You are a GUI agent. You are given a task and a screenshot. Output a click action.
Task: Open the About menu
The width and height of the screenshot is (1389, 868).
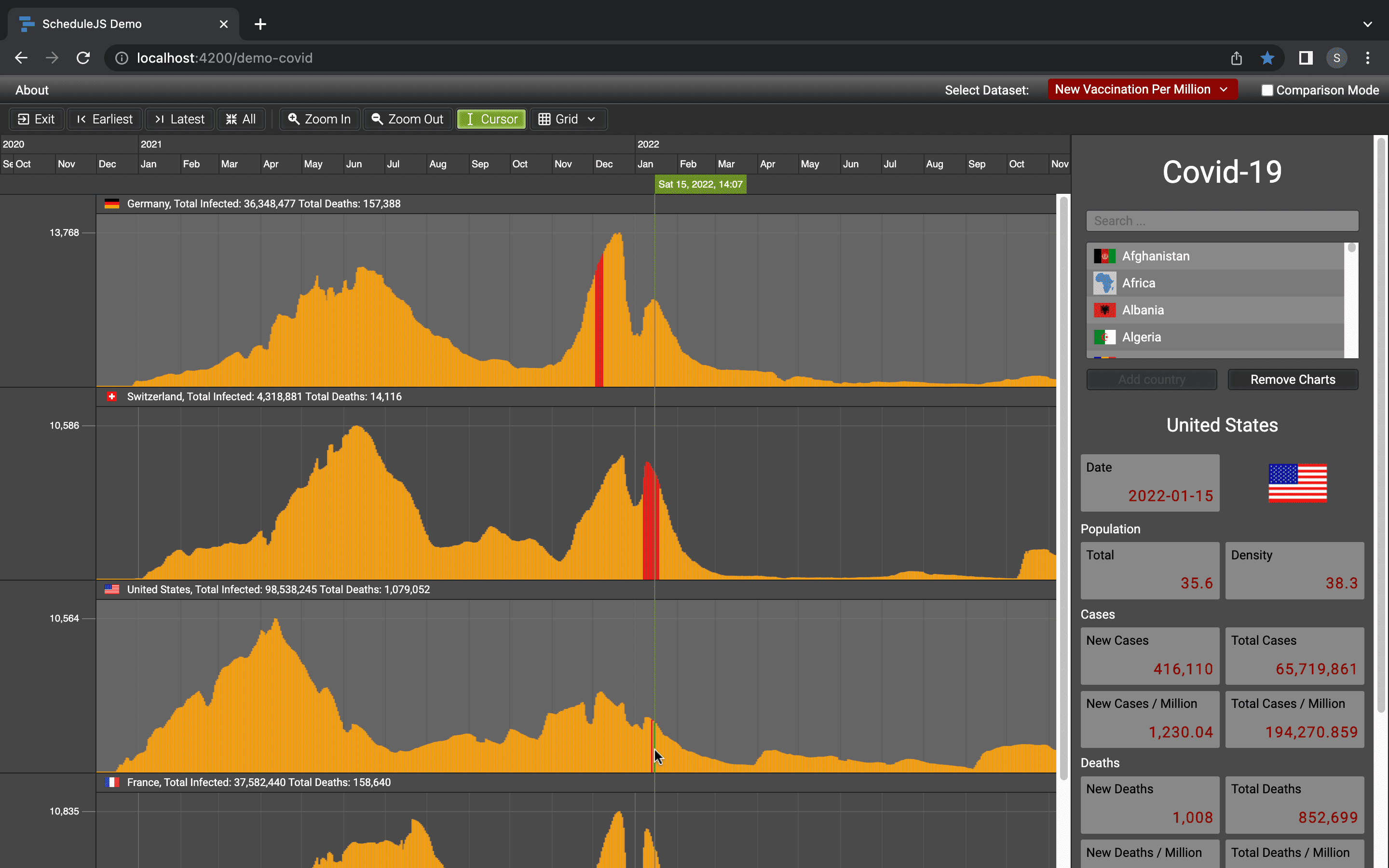coord(32,90)
